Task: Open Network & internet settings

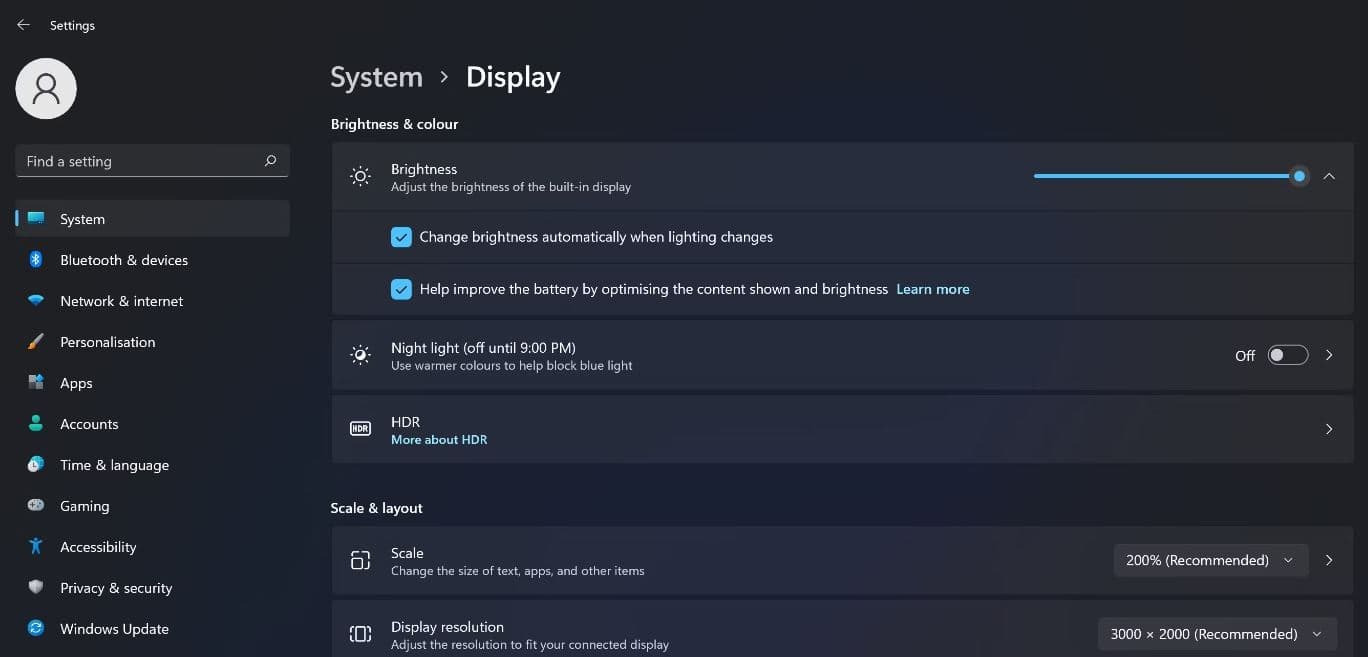Action: (153, 300)
